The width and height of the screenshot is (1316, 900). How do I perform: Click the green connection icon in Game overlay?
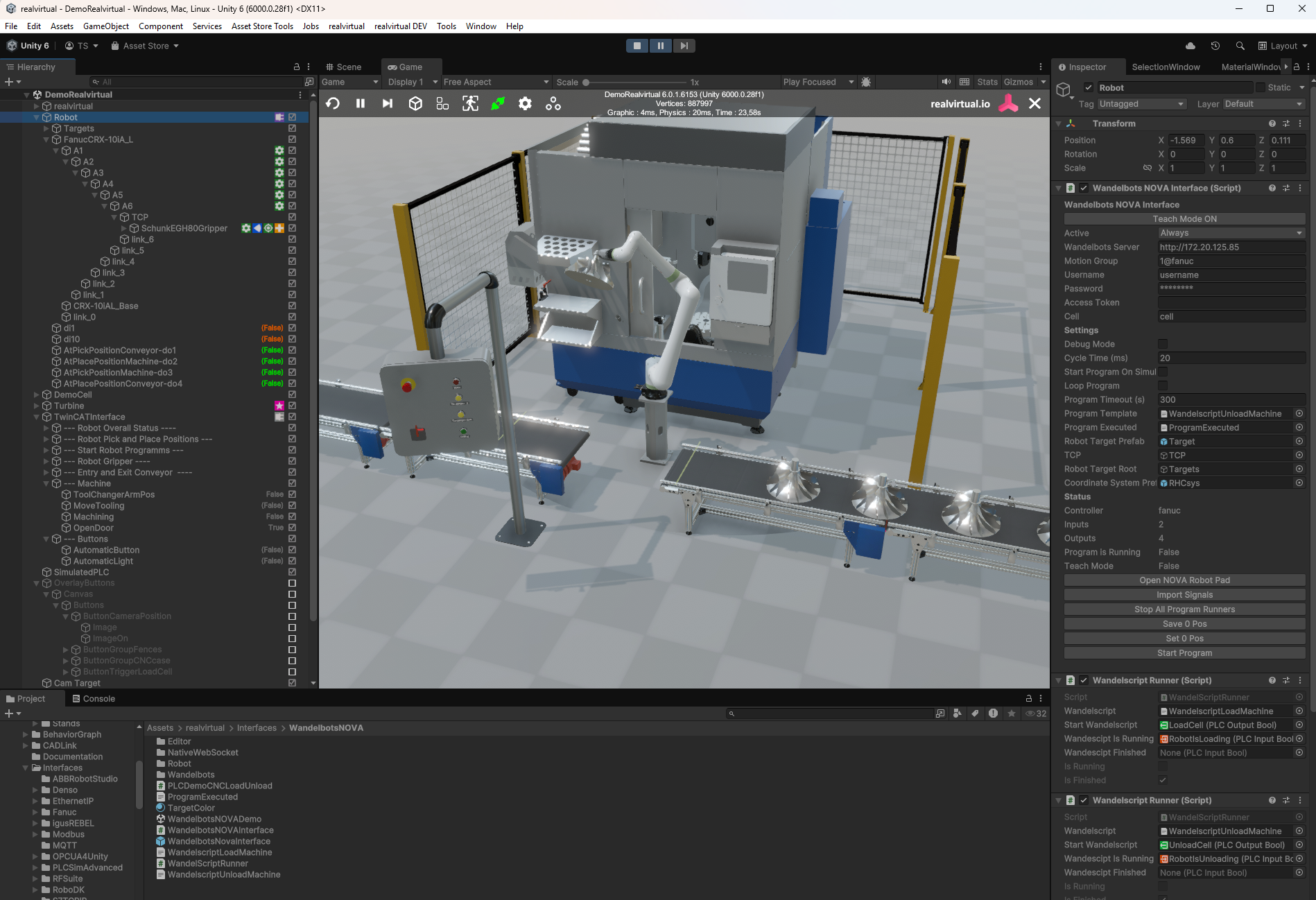pyautogui.click(x=498, y=104)
